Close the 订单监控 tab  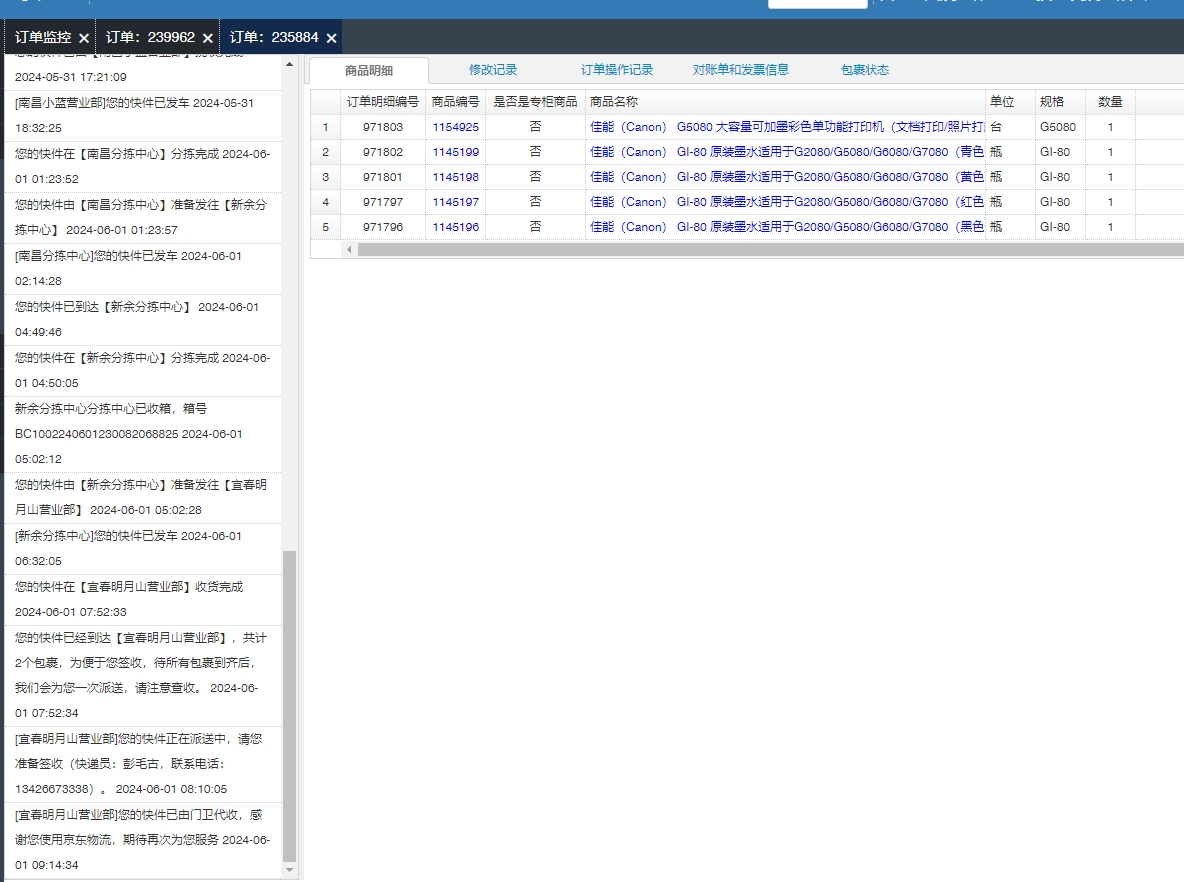coord(84,38)
